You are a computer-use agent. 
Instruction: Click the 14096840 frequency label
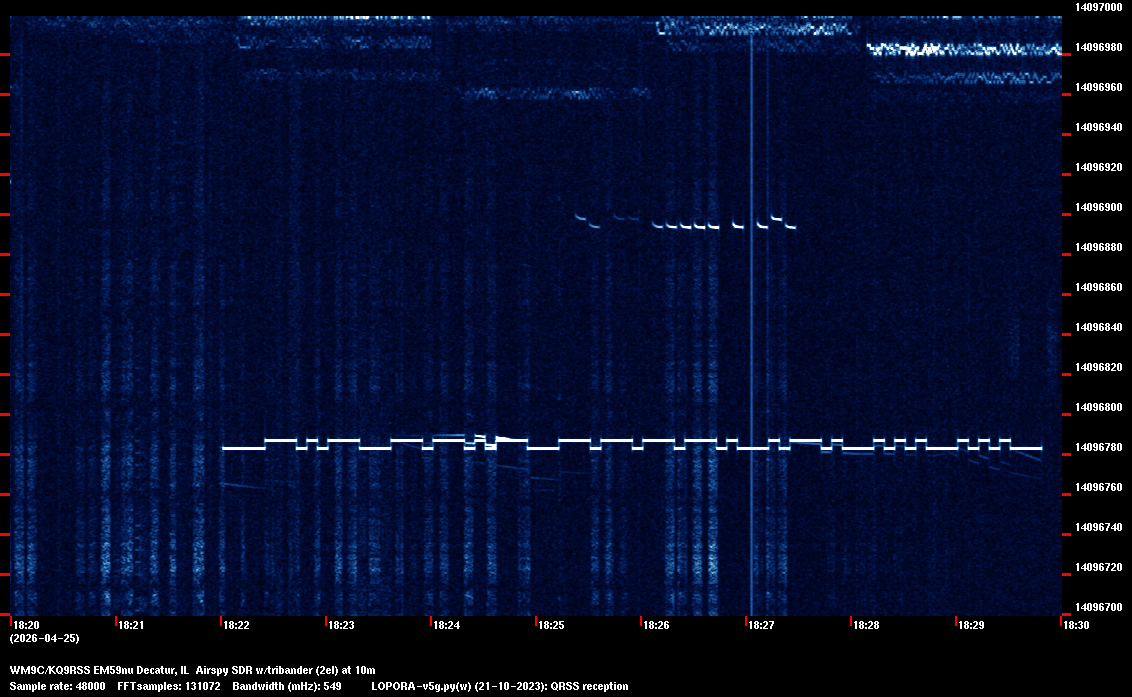coord(1098,327)
